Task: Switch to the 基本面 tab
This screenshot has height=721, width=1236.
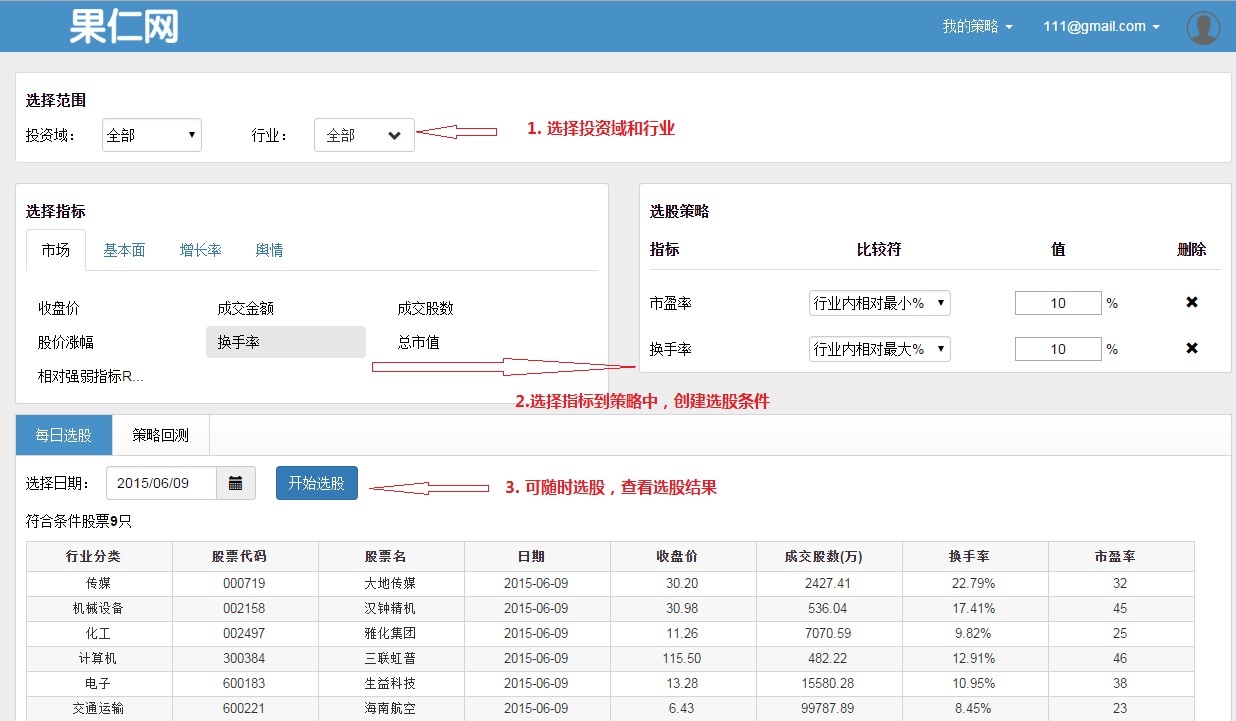Action: click(x=124, y=250)
